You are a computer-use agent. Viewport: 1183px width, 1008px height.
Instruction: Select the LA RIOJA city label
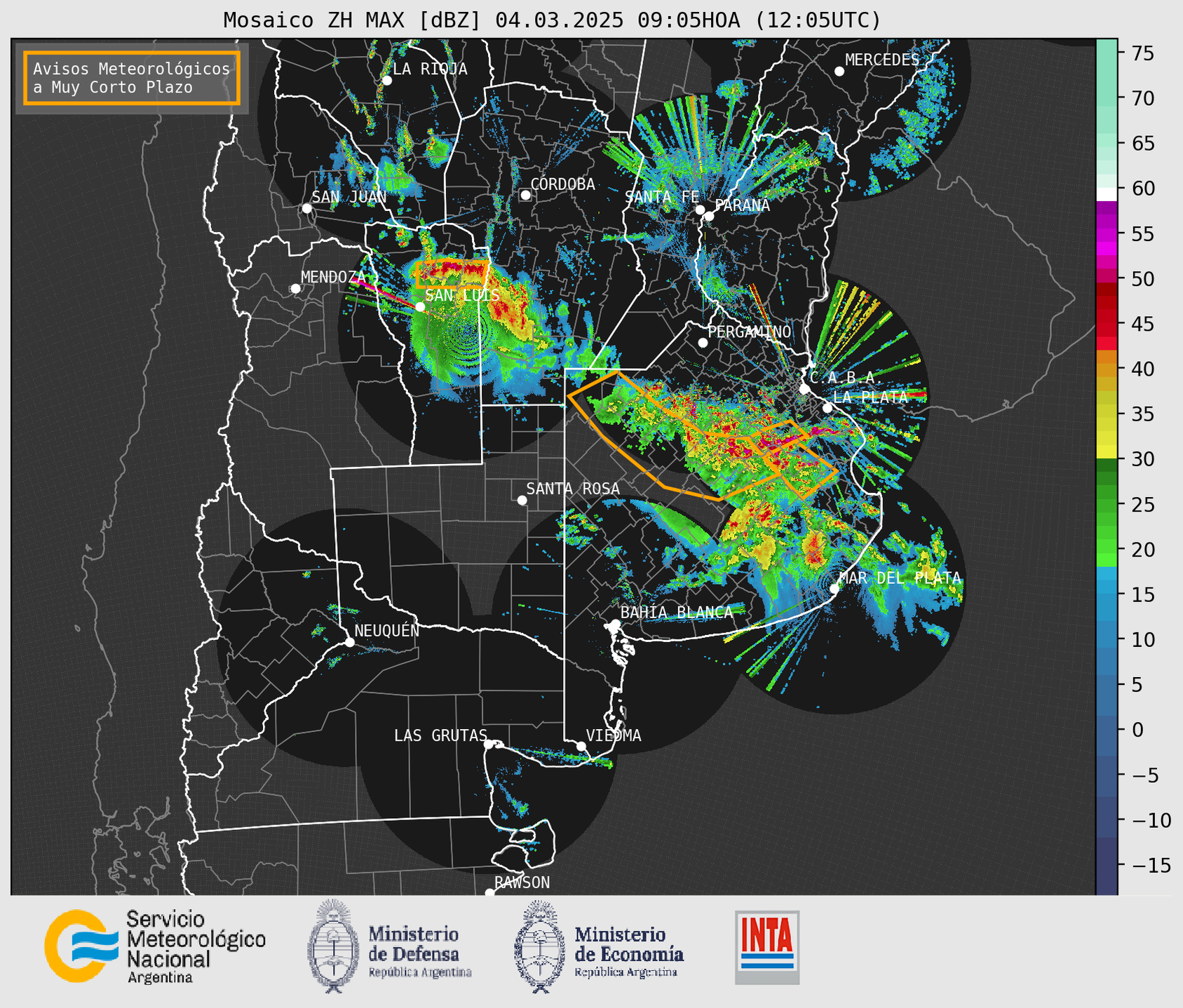[430, 69]
